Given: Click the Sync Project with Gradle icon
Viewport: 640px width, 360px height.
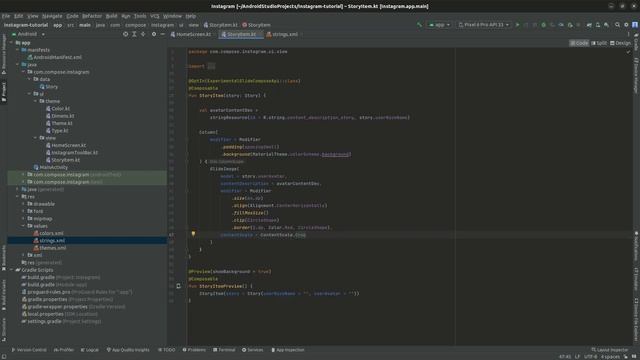Looking at the screenshot, I should pos(589,25).
